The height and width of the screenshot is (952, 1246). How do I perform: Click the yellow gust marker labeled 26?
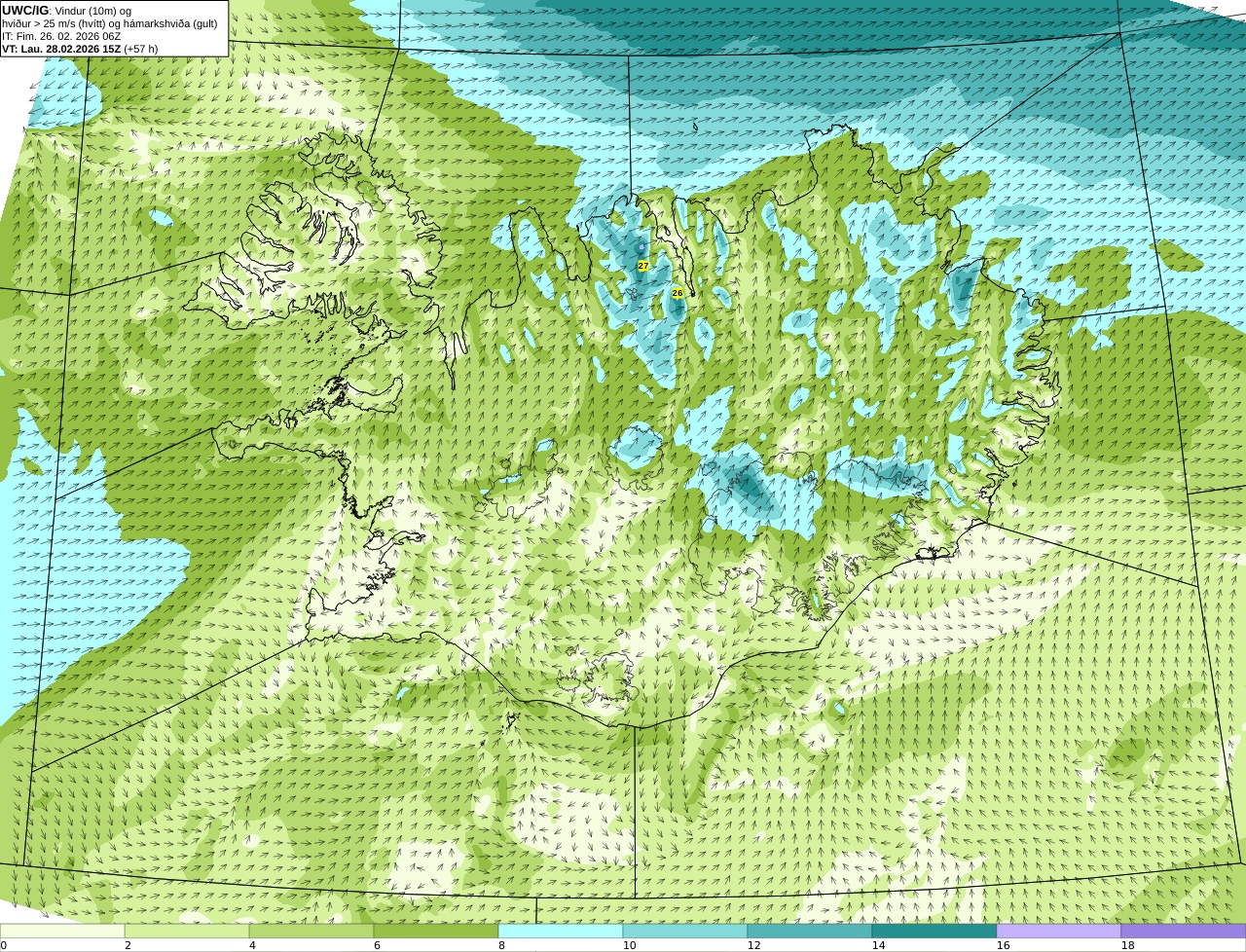(x=678, y=293)
